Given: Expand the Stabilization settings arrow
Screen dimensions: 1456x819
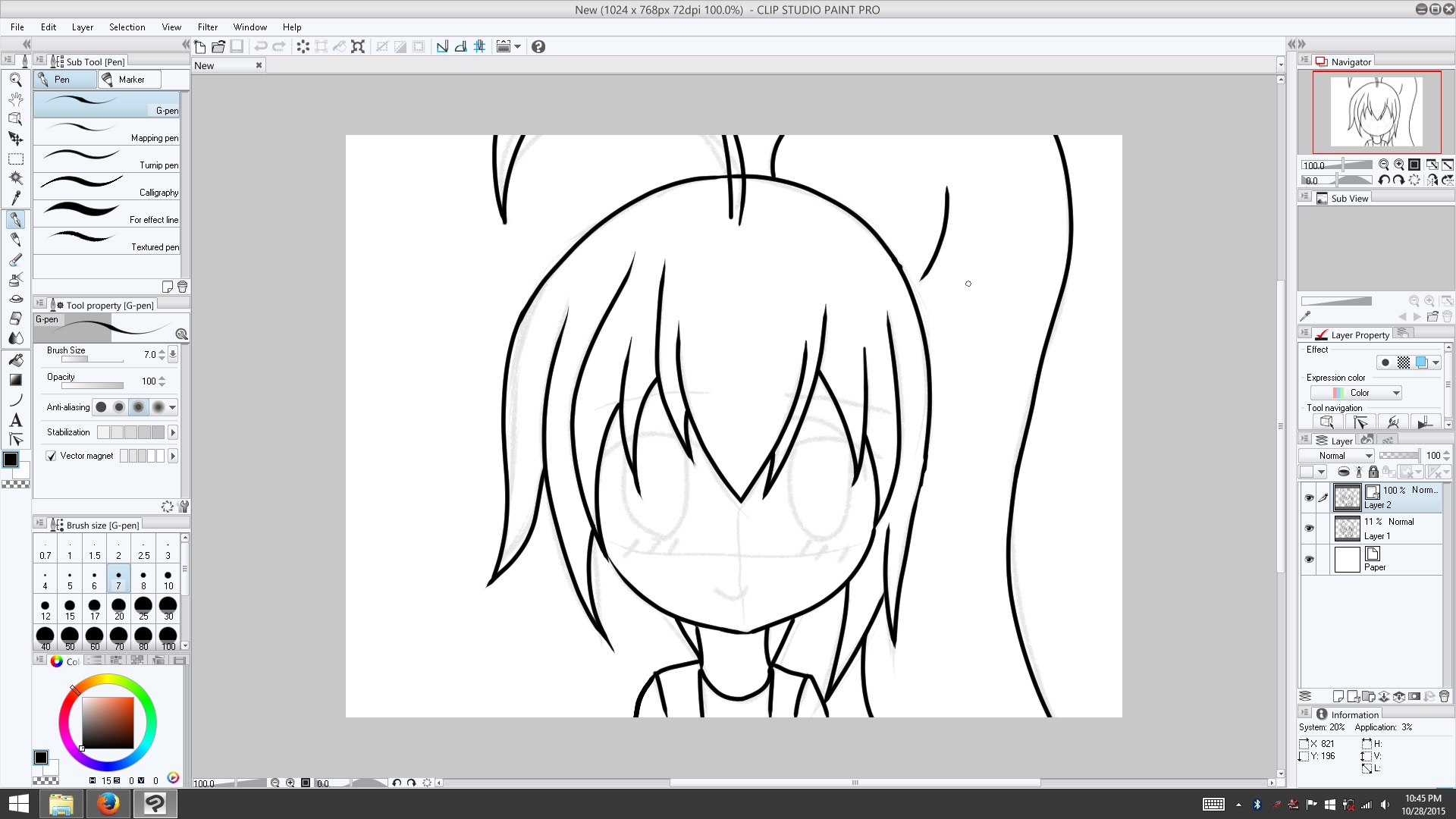Looking at the screenshot, I should click(173, 432).
